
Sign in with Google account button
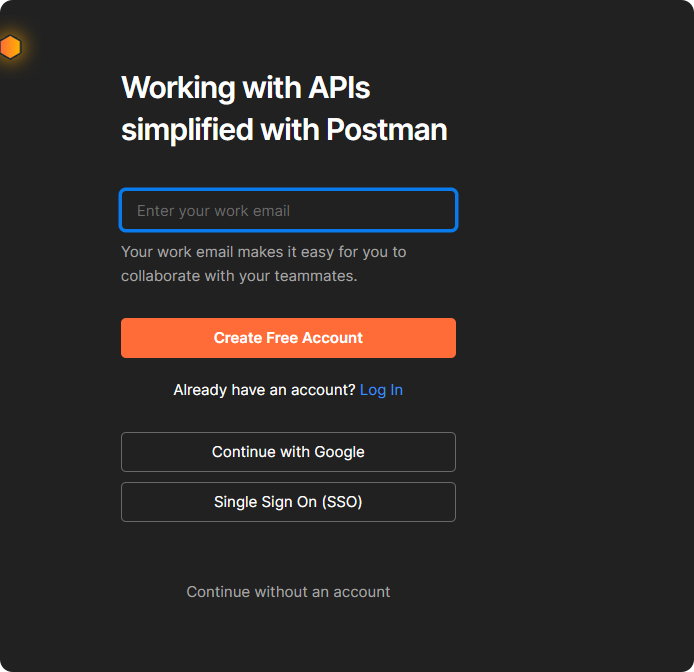pyautogui.click(x=288, y=452)
